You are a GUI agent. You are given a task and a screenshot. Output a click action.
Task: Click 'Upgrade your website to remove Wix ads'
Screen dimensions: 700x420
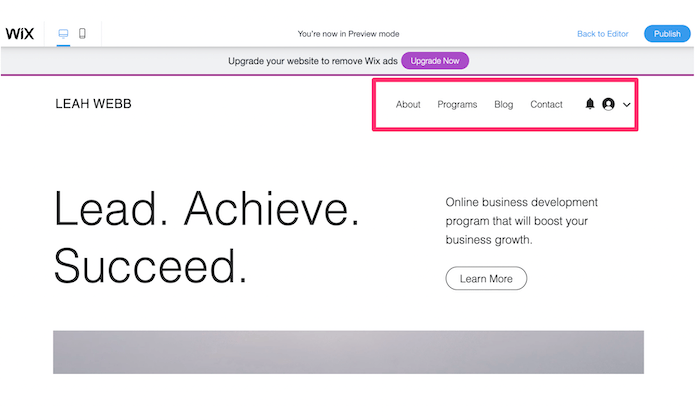click(312, 61)
